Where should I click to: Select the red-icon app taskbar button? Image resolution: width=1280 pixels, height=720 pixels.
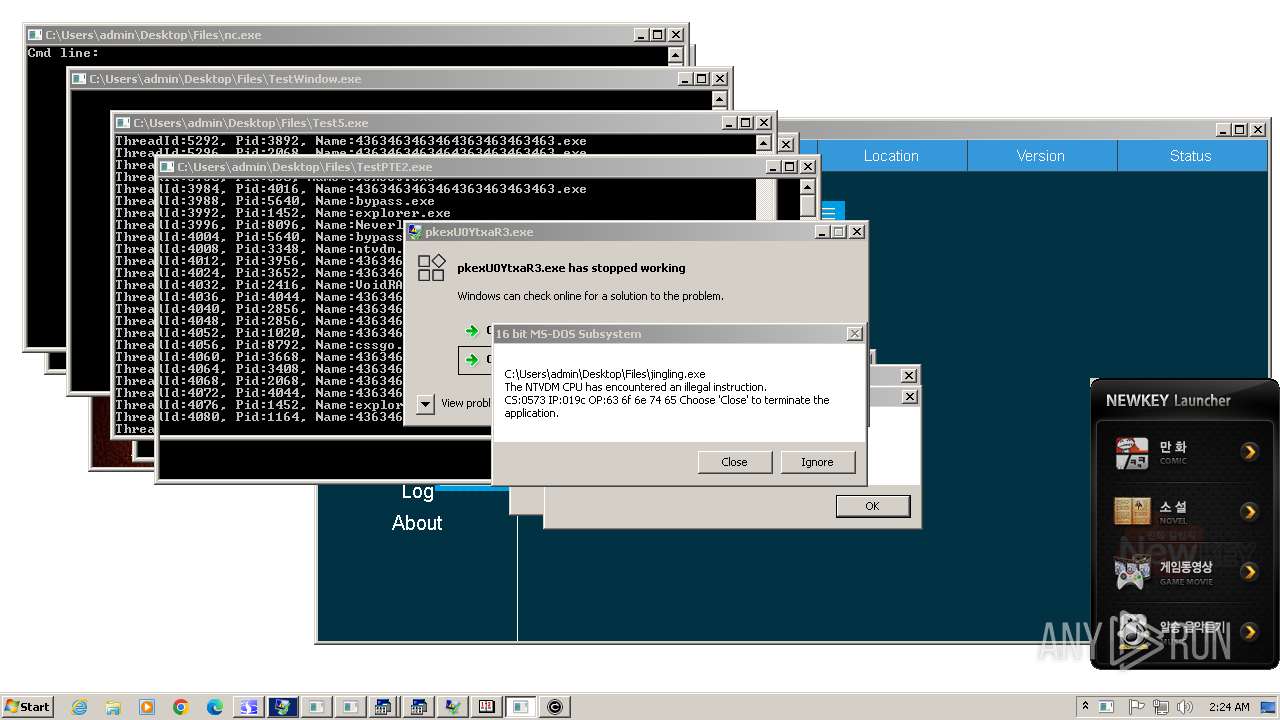tap(487, 707)
